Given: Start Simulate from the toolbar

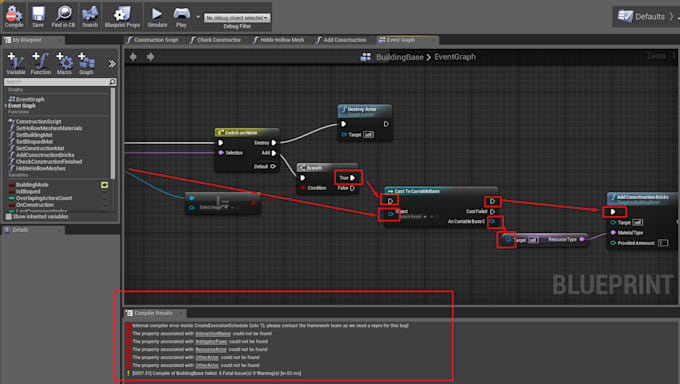Looking at the screenshot, I should coord(157,16).
